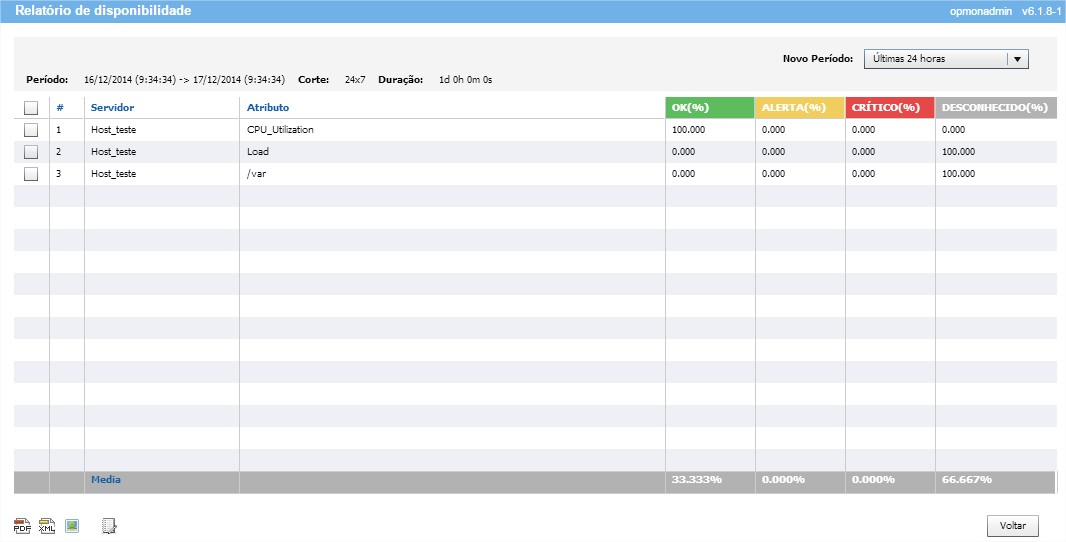Check the box for the Load row
This screenshot has width=1066, height=542.
point(31,152)
